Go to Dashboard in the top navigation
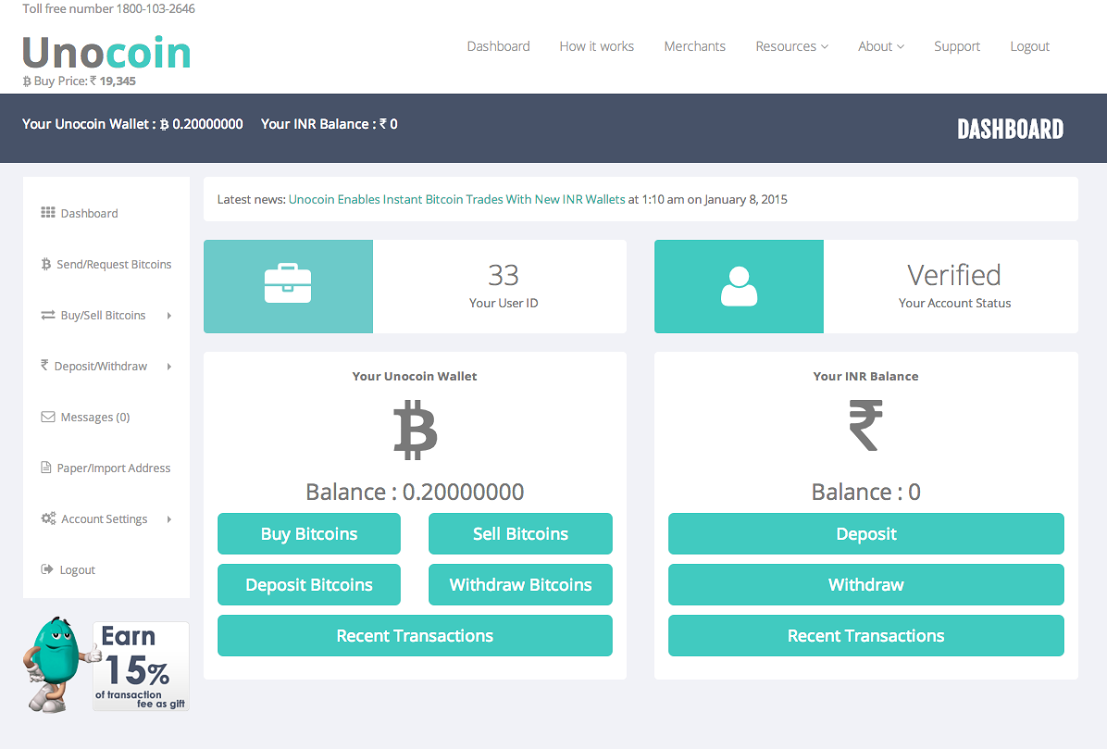 pyautogui.click(x=498, y=46)
